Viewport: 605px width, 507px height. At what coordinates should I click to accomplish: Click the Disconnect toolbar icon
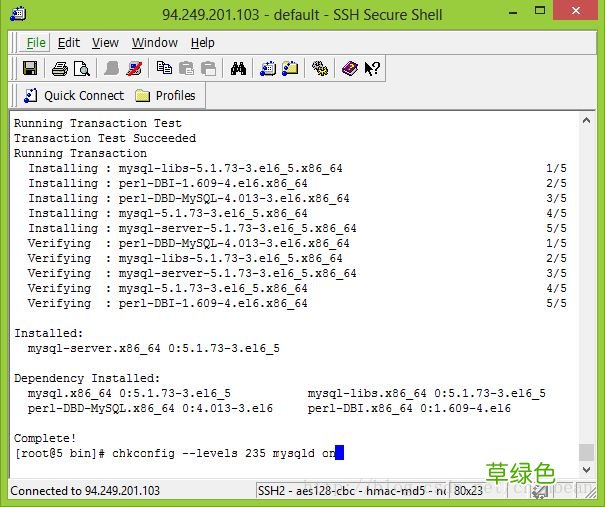(x=134, y=69)
